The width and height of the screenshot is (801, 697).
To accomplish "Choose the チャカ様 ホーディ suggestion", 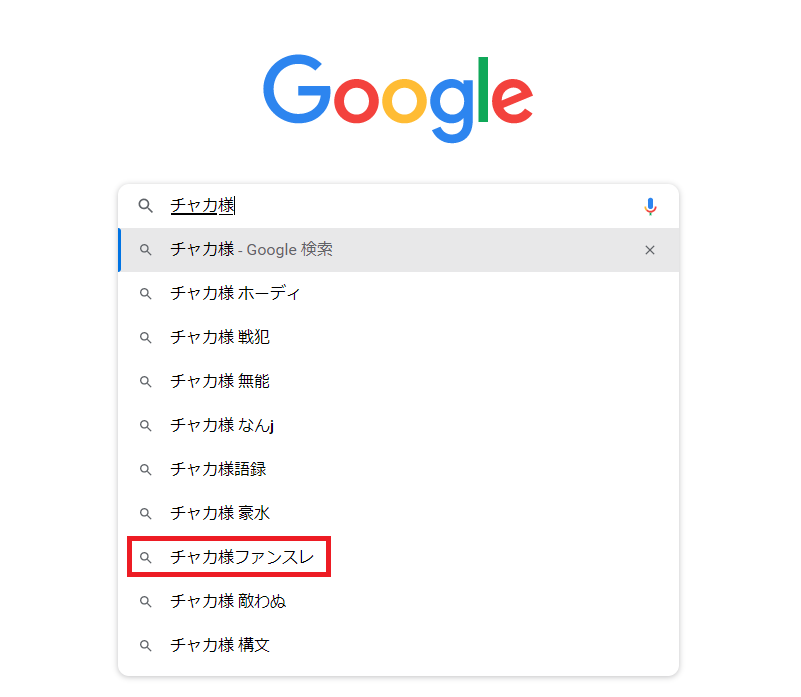I will 398,293.
